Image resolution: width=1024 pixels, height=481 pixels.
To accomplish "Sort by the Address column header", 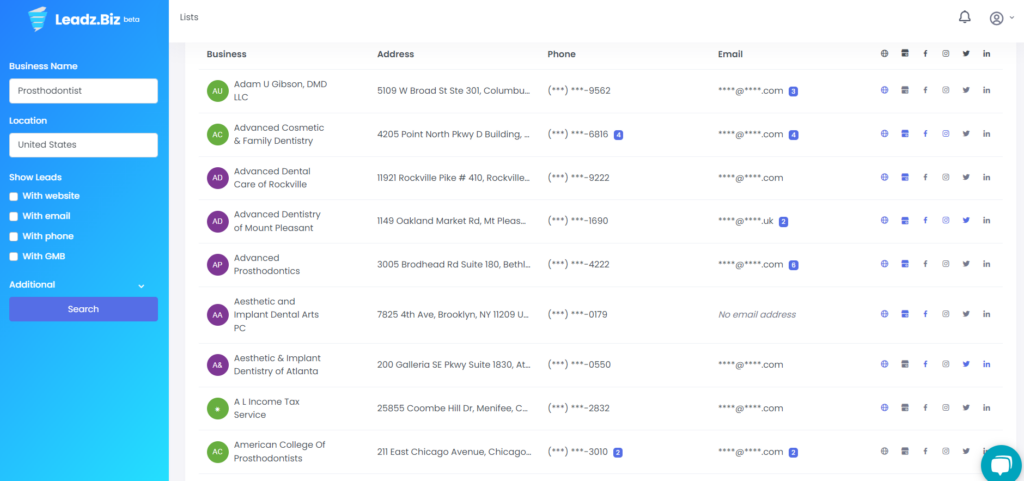I will tap(396, 54).
